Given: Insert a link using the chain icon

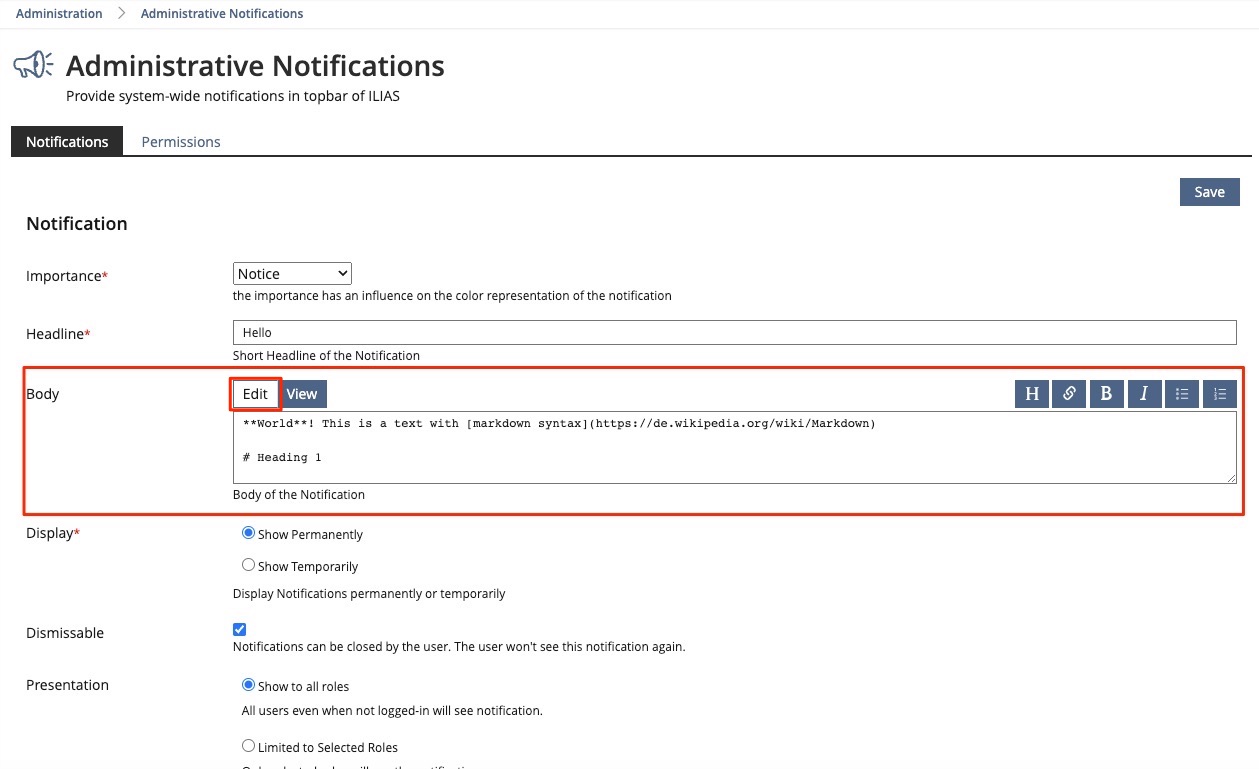Looking at the screenshot, I should point(1069,394).
